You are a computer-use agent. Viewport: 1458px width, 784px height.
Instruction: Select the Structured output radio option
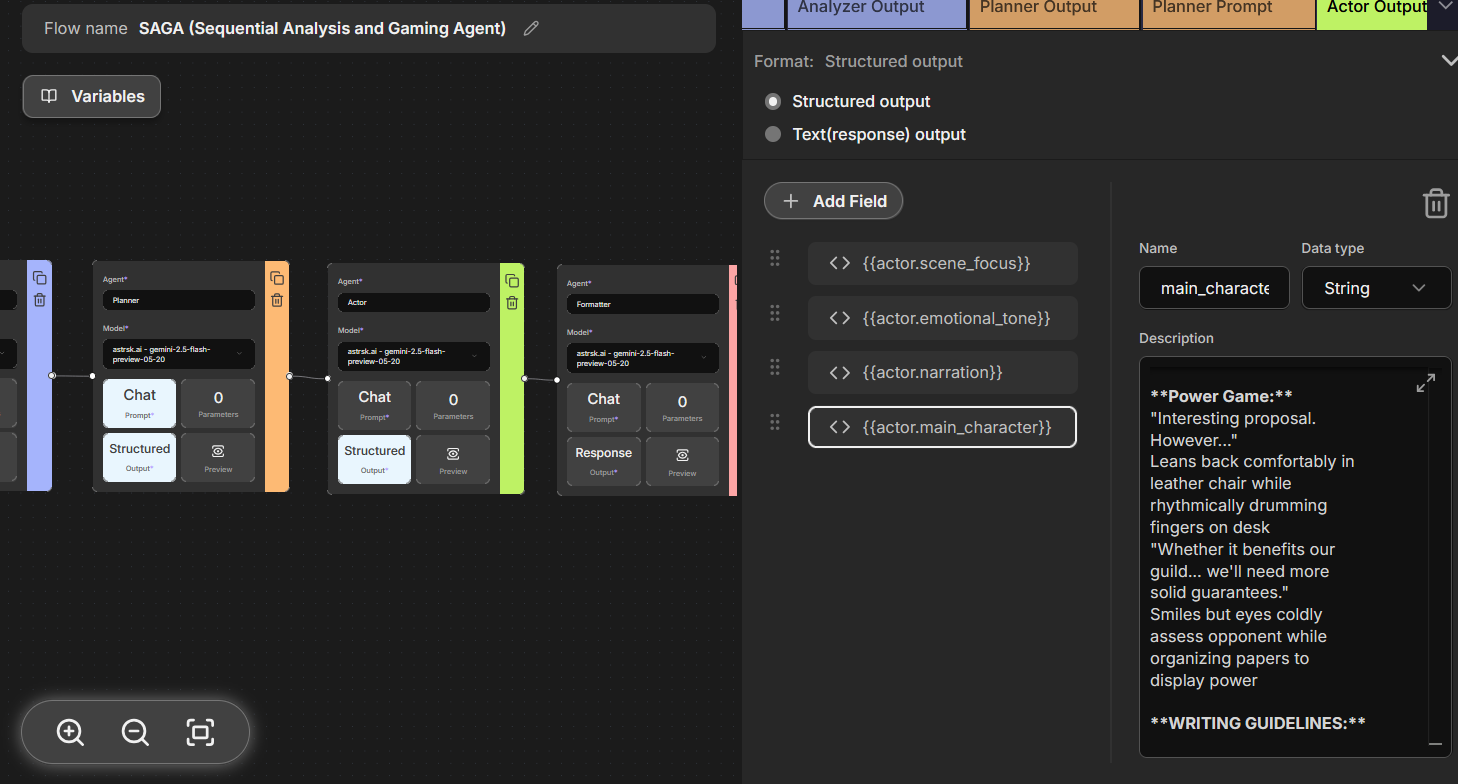(772, 101)
